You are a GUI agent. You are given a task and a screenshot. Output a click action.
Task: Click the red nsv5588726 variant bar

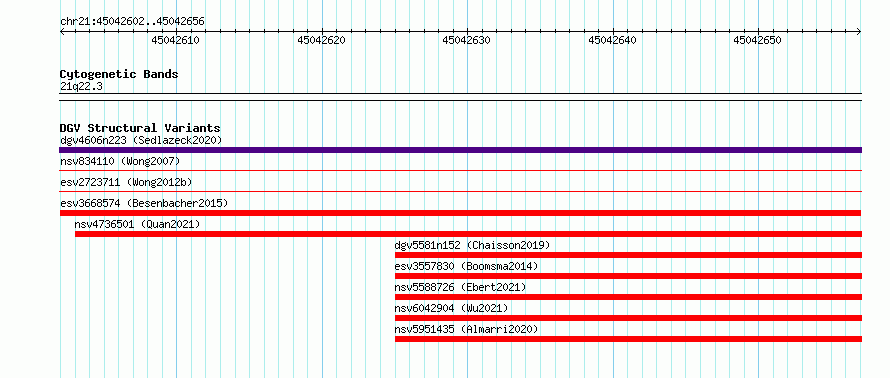click(x=628, y=297)
